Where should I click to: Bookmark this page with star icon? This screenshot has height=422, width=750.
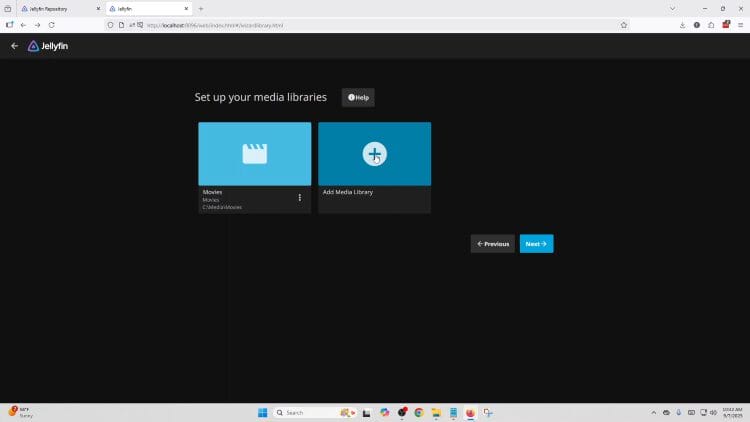click(624, 25)
